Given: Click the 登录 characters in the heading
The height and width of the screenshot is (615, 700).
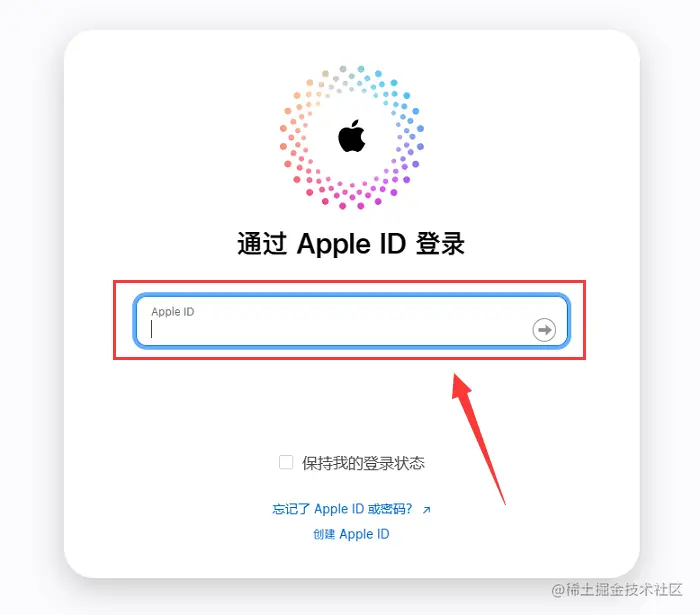Looking at the screenshot, I should (x=440, y=244).
